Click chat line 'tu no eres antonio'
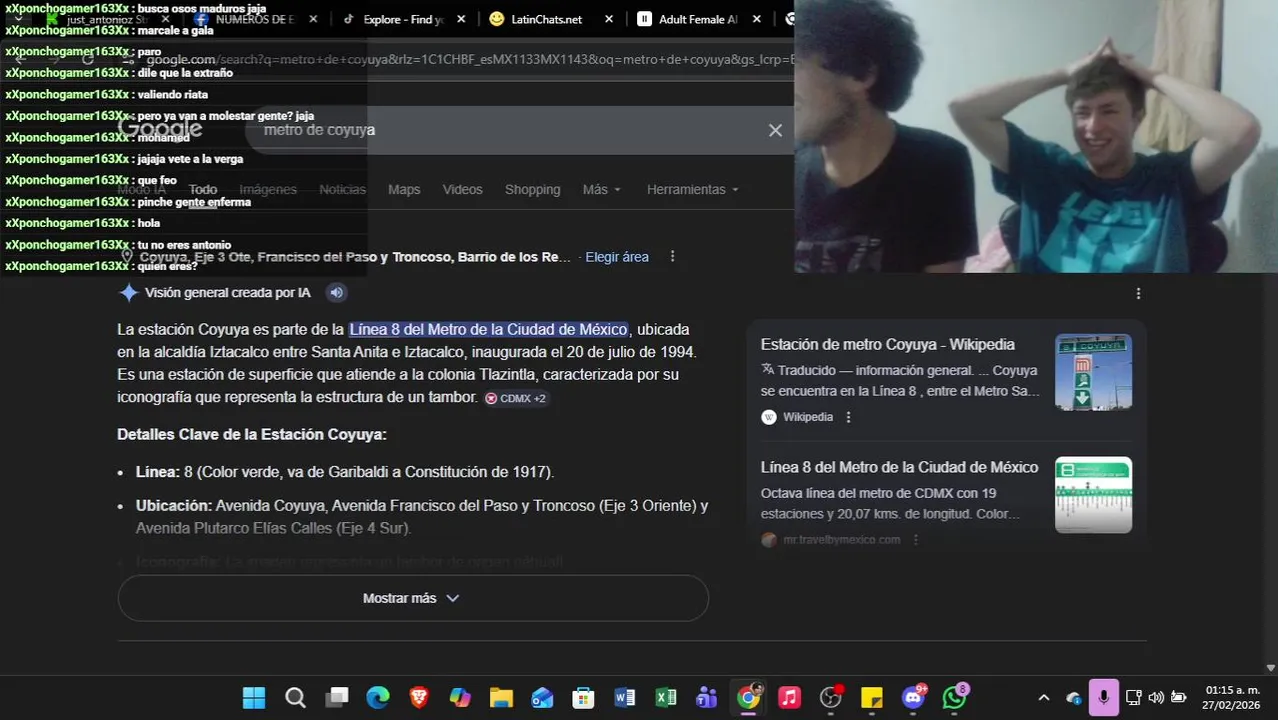 184,245
